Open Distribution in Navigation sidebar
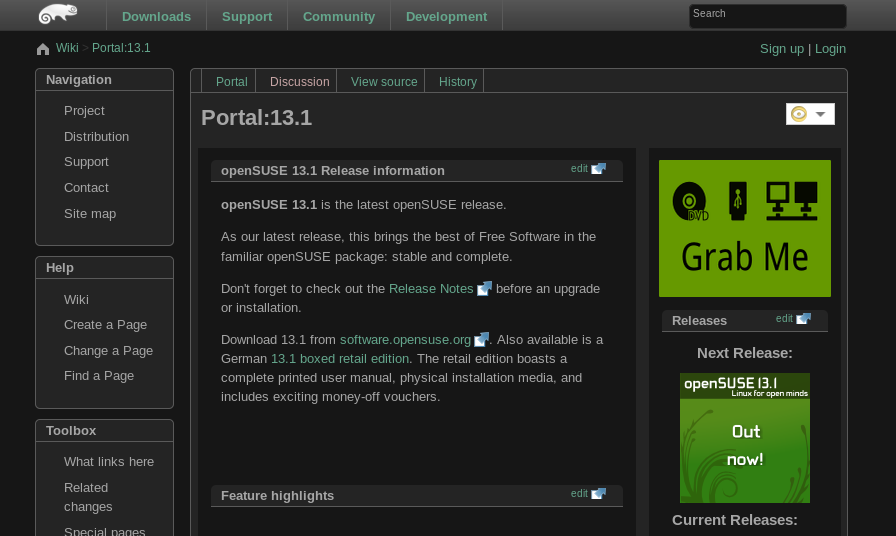Image resolution: width=896 pixels, height=536 pixels. point(97,137)
